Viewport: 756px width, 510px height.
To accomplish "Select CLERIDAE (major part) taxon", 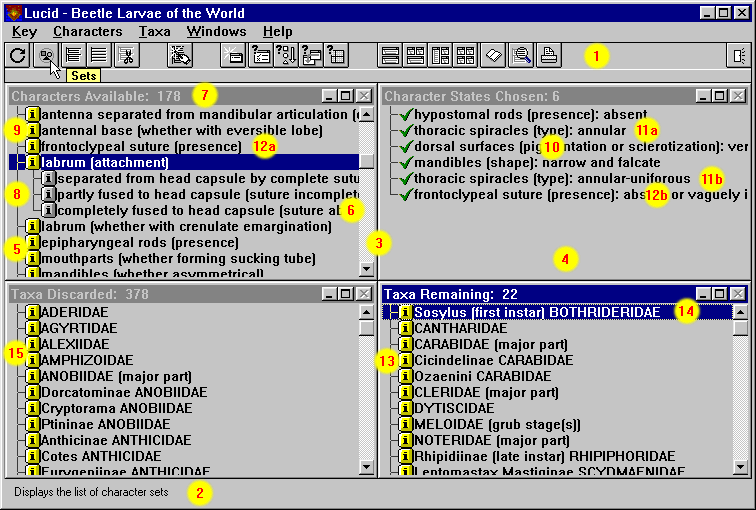I will tap(486, 392).
